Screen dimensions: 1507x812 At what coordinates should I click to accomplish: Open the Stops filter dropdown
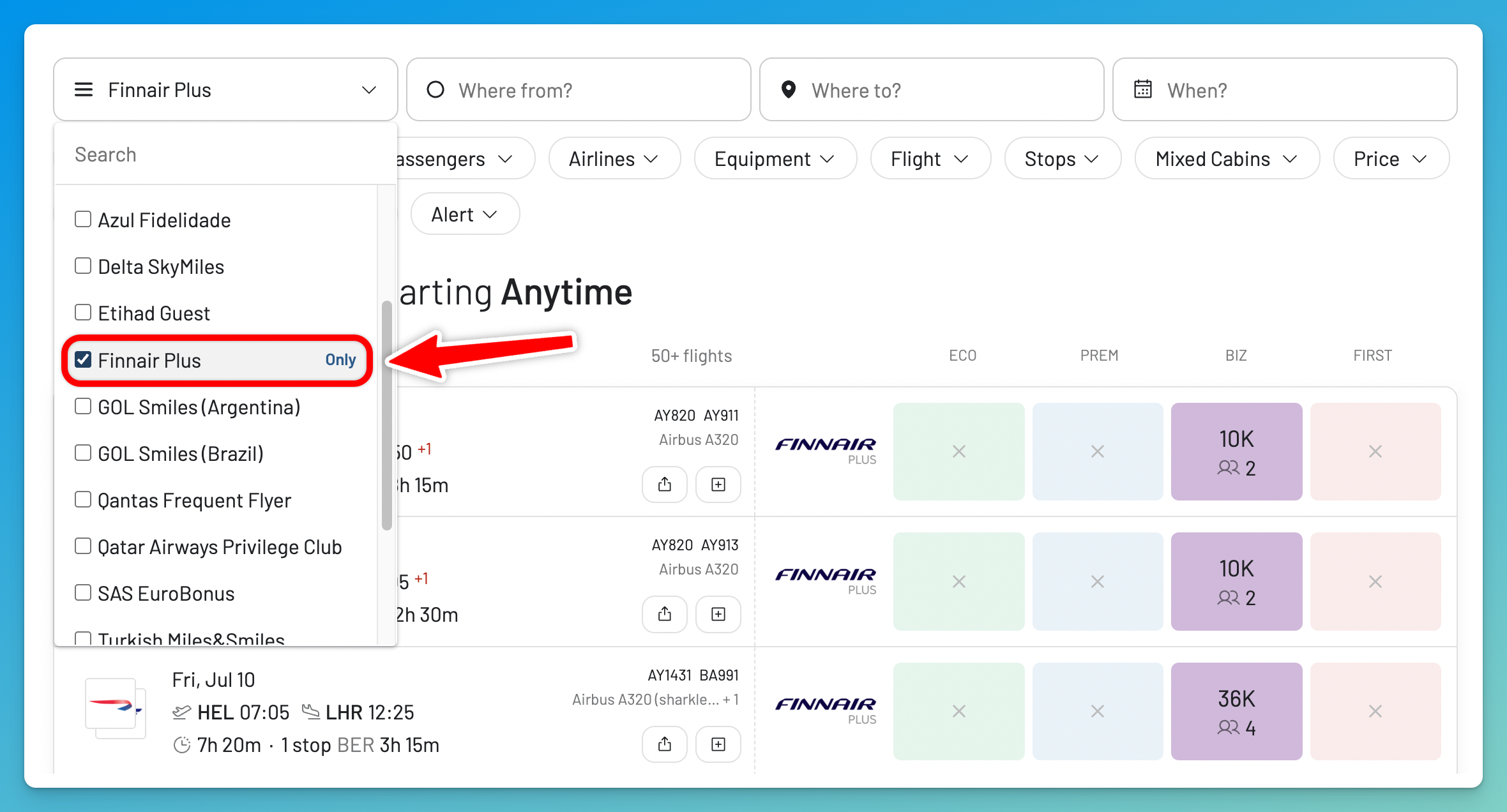[x=1063, y=158]
